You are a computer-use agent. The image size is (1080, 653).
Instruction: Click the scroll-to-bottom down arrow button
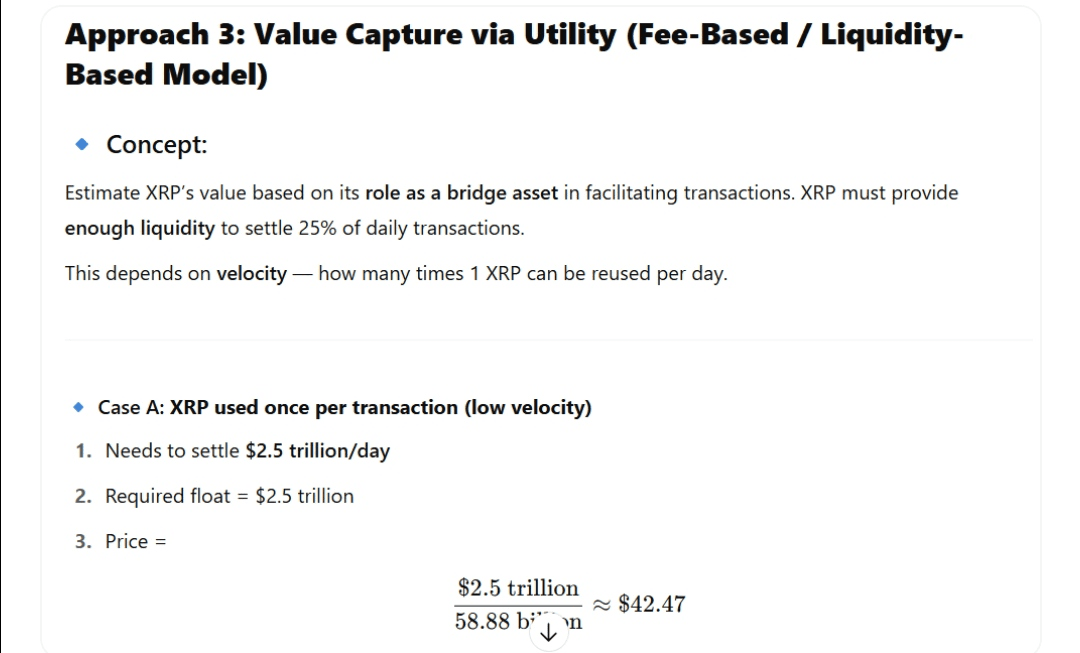tap(548, 632)
